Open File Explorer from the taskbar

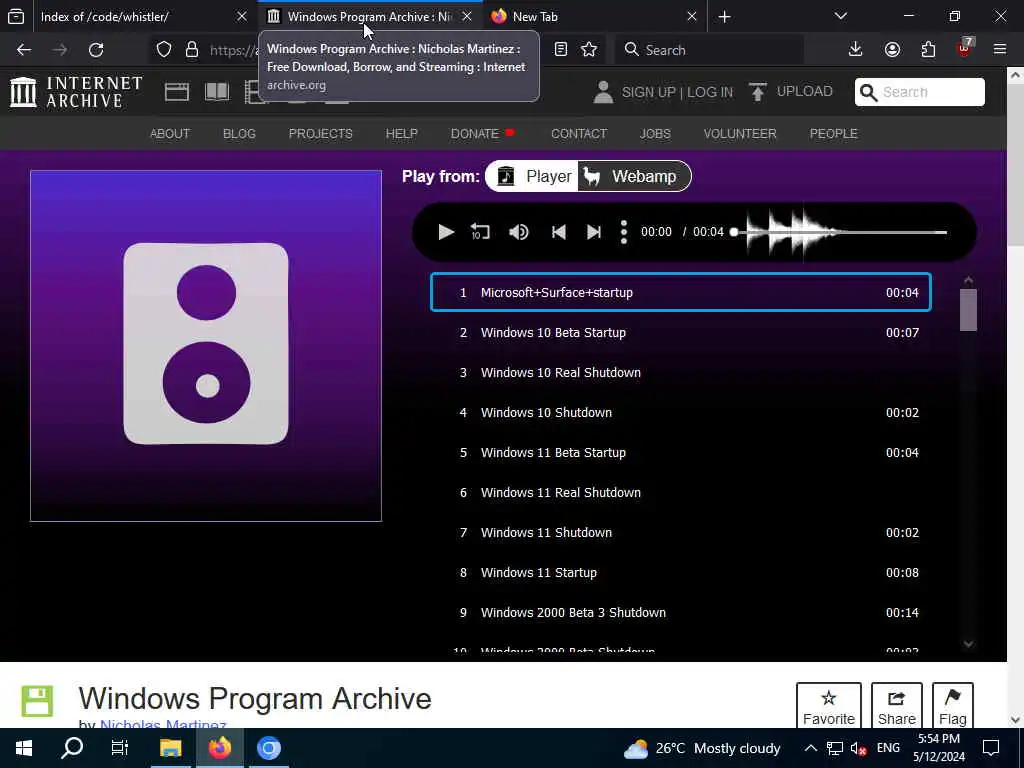(x=170, y=748)
